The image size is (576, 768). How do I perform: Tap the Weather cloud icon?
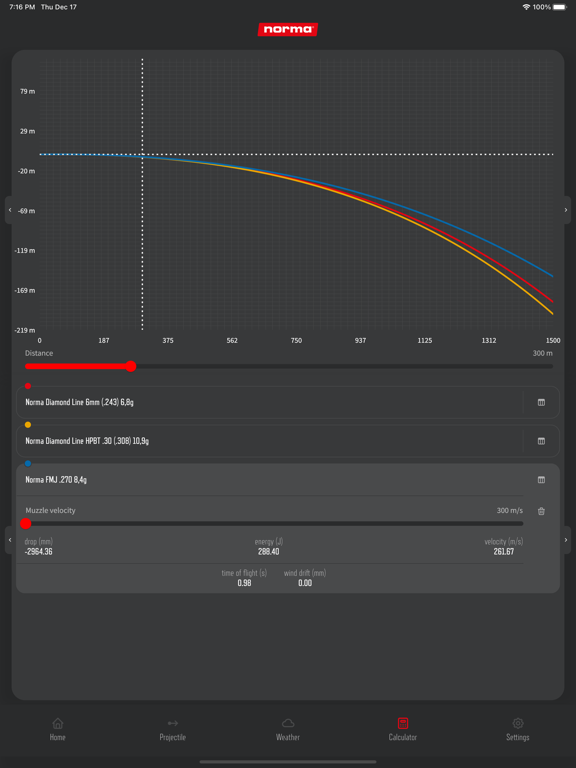pos(288,723)
